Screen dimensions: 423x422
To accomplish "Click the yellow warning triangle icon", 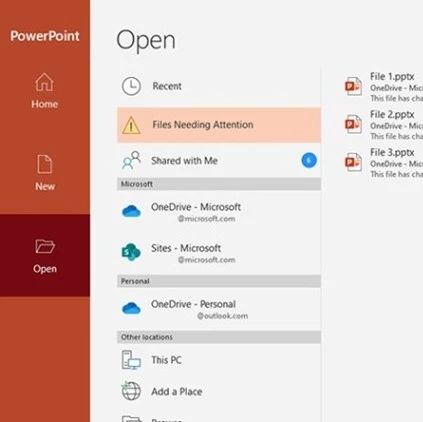I will pos(131,125).
